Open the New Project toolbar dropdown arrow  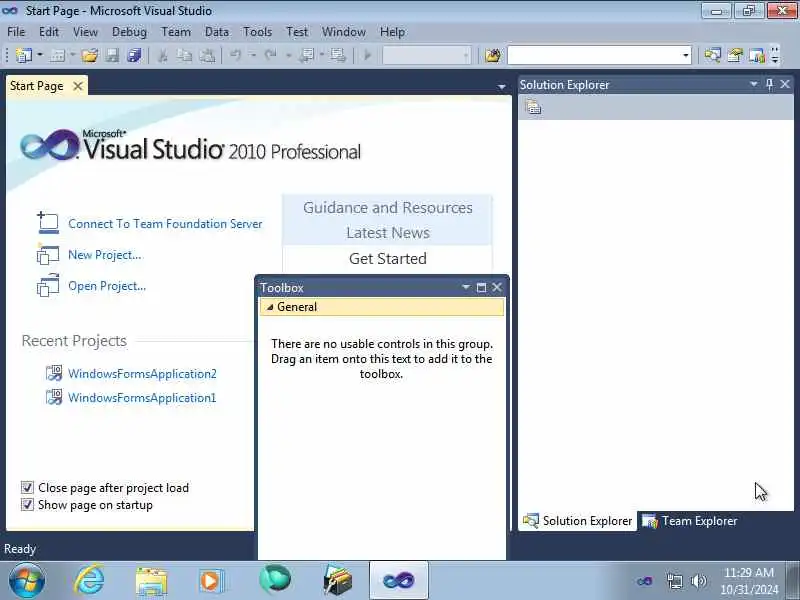pos(40,55)
